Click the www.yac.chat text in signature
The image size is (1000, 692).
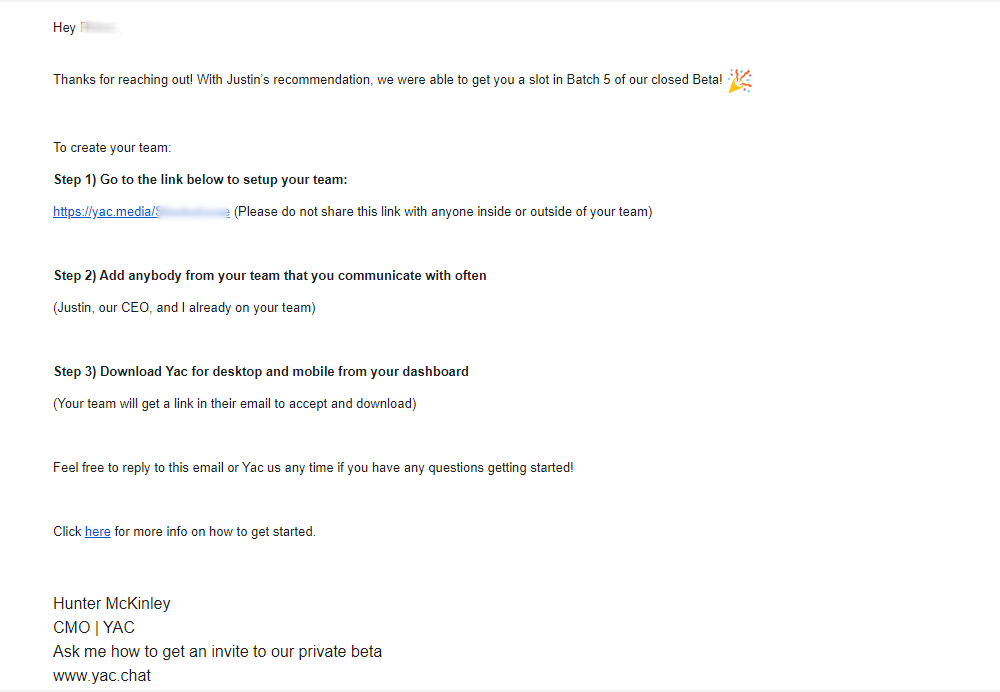coord(102,675)
